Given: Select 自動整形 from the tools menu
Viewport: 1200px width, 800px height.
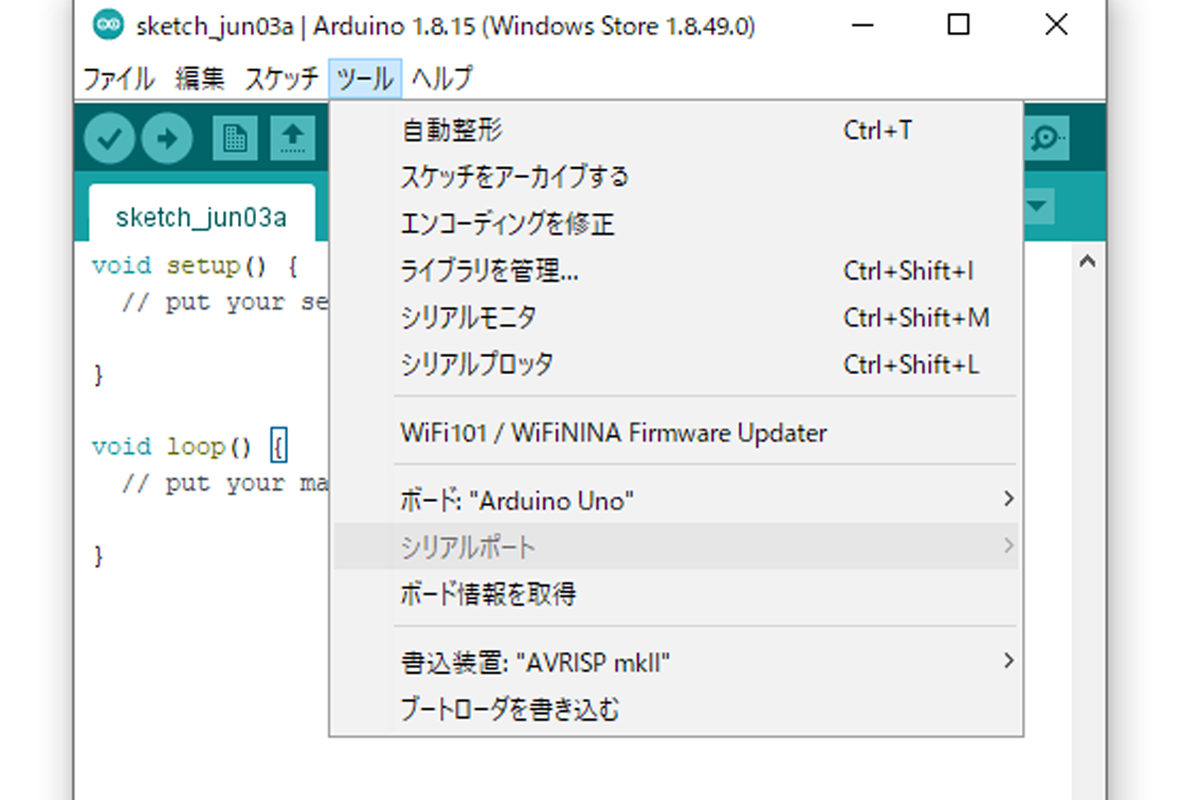Looking at the screenshot, I should tap(451, 130).
